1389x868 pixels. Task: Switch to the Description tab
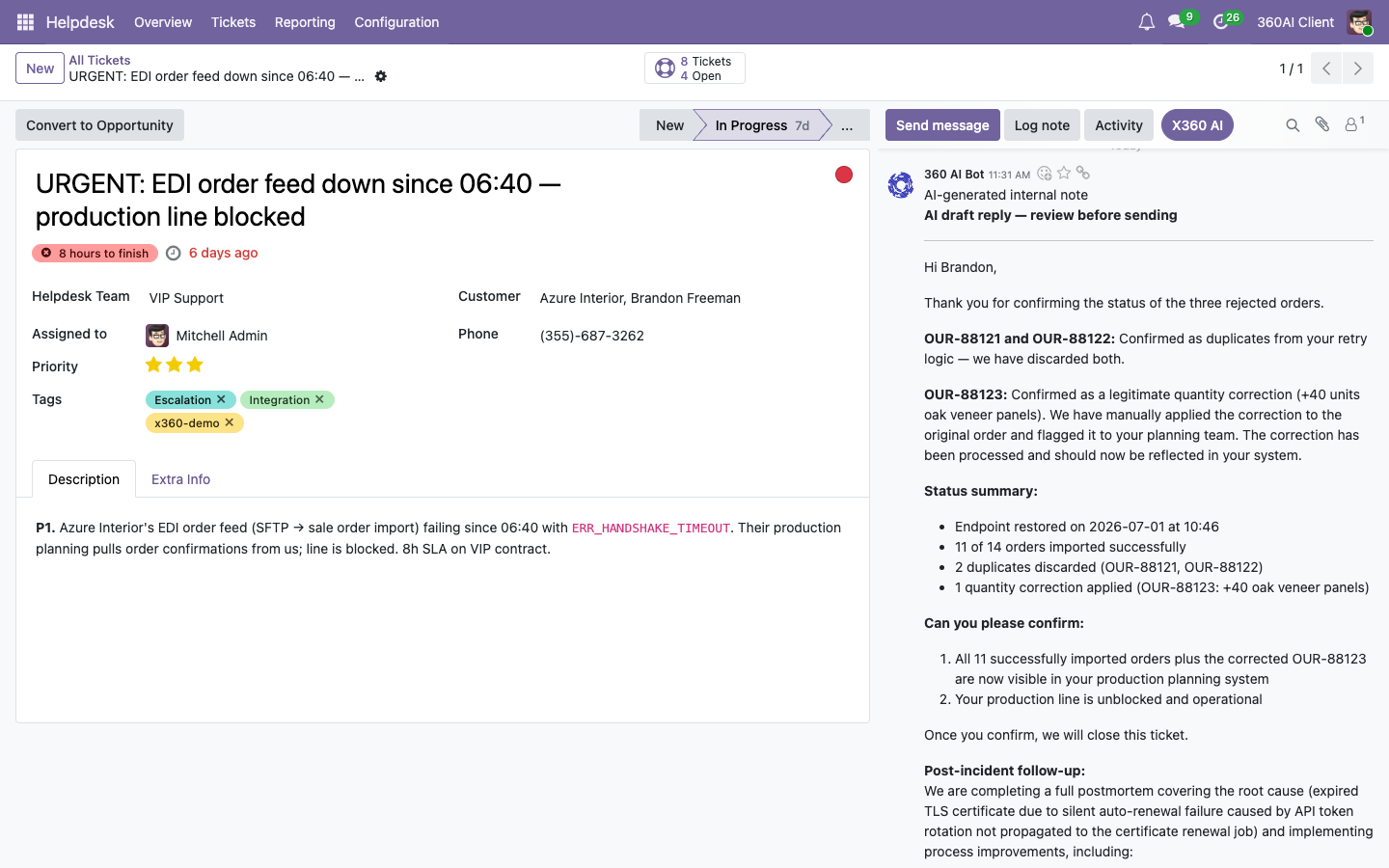click(x=84, y=479)
